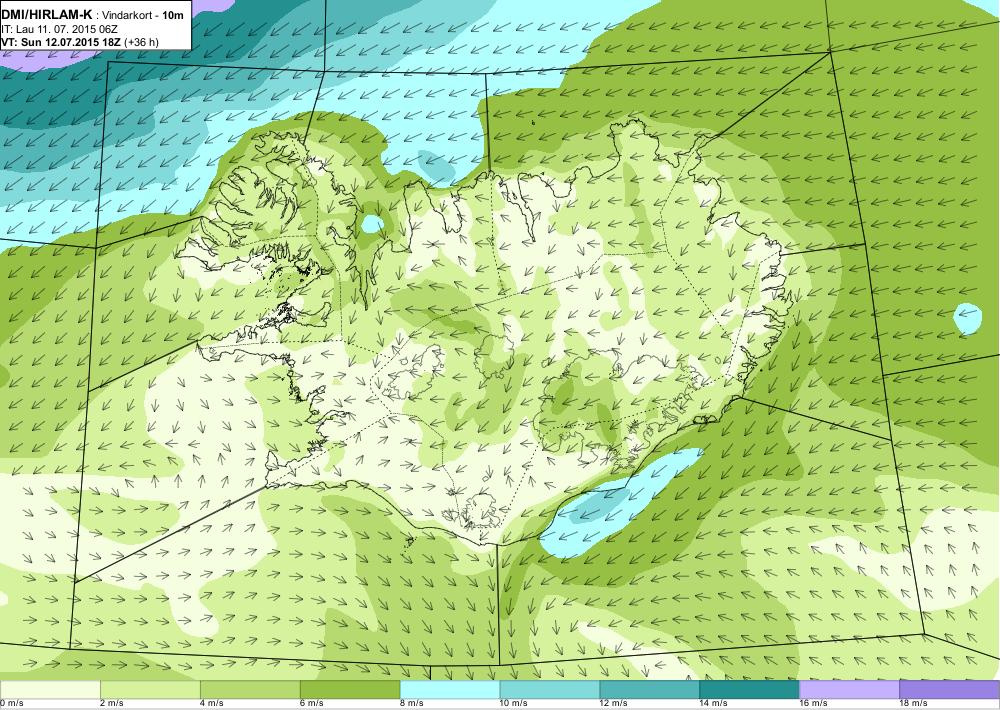Click the small cyan oval east of Iceland
This screenshot has height=710, width=1000.
click(967, 318)
